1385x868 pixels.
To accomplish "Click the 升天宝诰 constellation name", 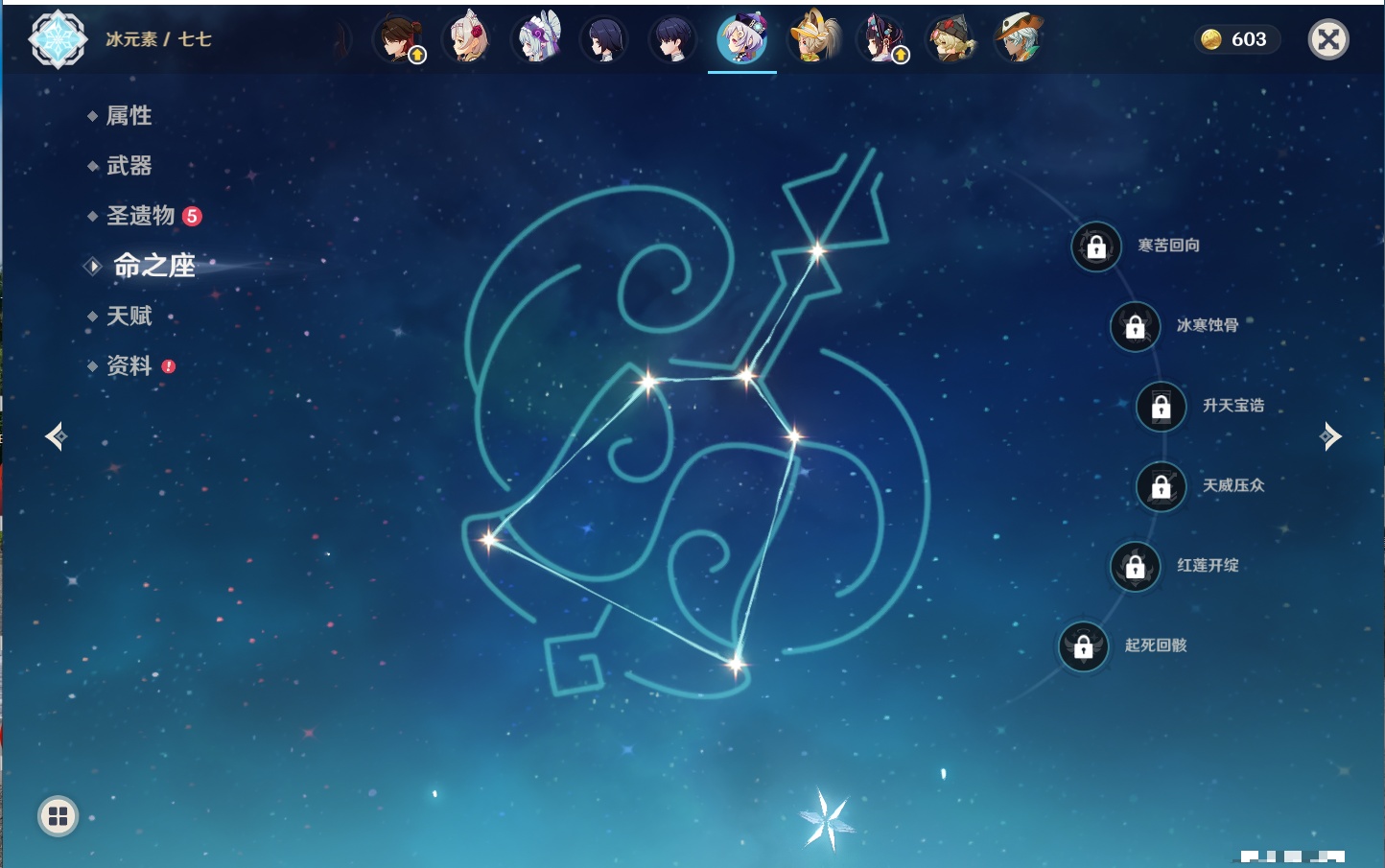I will click(x=1233, y=406).
